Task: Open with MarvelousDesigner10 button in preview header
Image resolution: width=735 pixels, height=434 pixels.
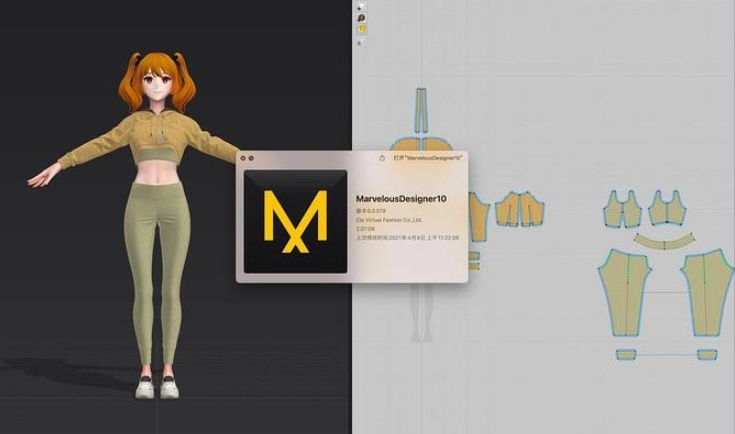Action: click(x=428, y=158)
